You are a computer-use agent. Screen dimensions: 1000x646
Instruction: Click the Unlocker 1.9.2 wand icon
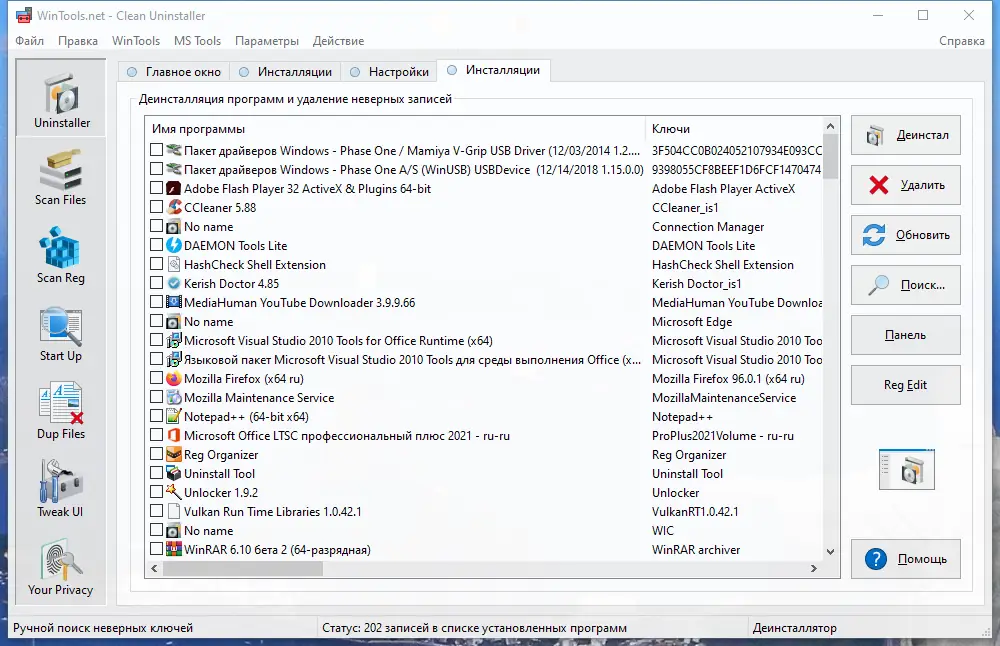[173, 492]
